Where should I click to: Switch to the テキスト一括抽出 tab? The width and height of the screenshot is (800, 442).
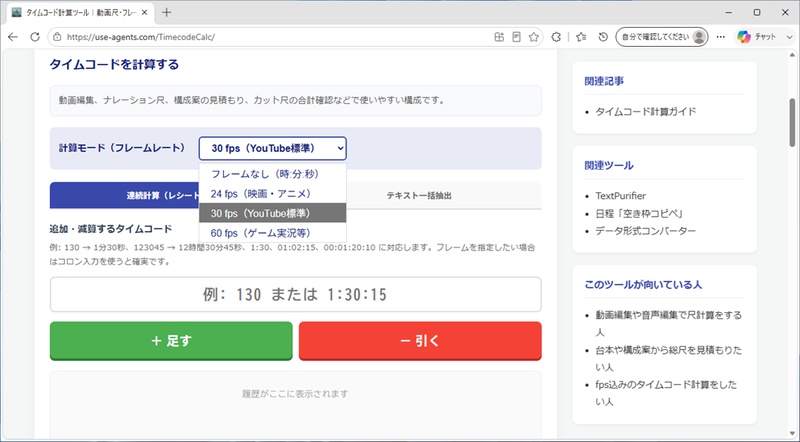tap(418, 195)
